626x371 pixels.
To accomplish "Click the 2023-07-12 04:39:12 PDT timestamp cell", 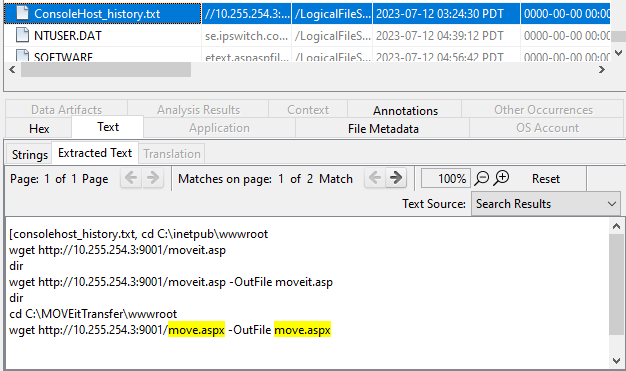I will pyautogui.click(x=446, y=36).
